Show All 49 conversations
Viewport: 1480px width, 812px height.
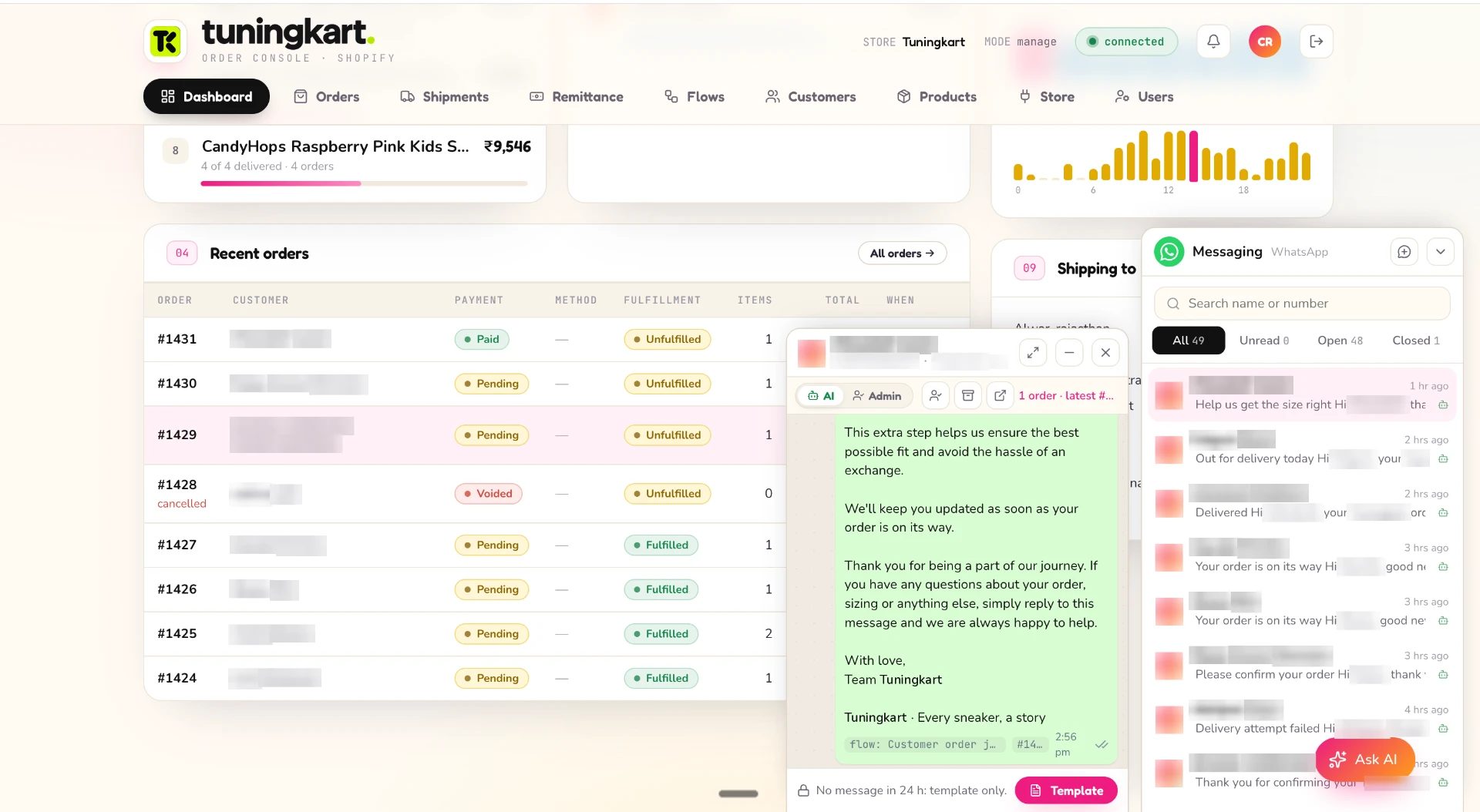1188,341
